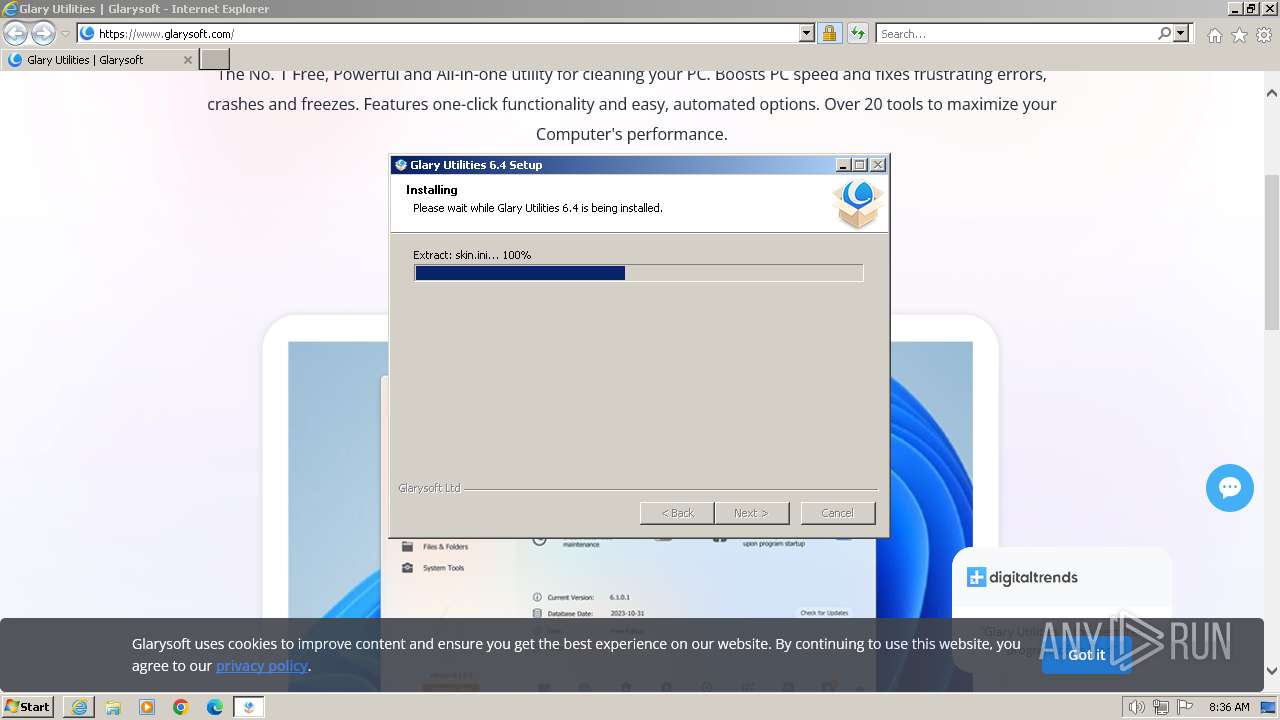Minimize the Glary Utilities Setup dialog
Screen dimensions: 1280x720
click(843, 165)
